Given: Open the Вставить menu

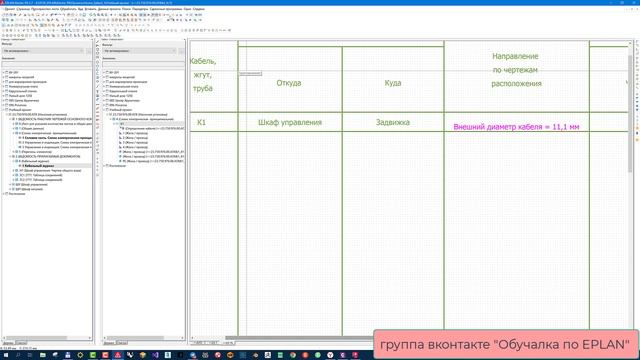Looking at the screenshot, I should [x=91, y=9].
